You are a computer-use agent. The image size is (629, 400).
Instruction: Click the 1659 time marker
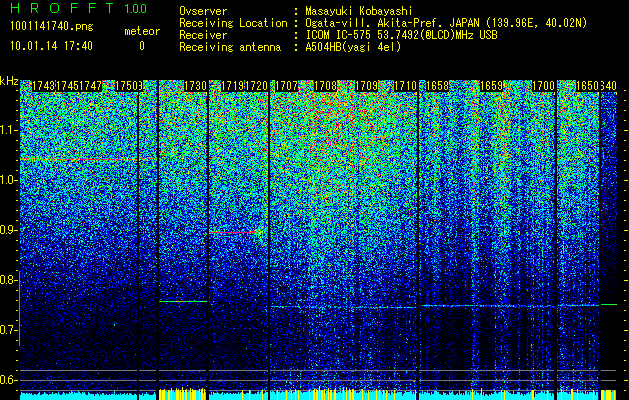click(x=491, y=86)
